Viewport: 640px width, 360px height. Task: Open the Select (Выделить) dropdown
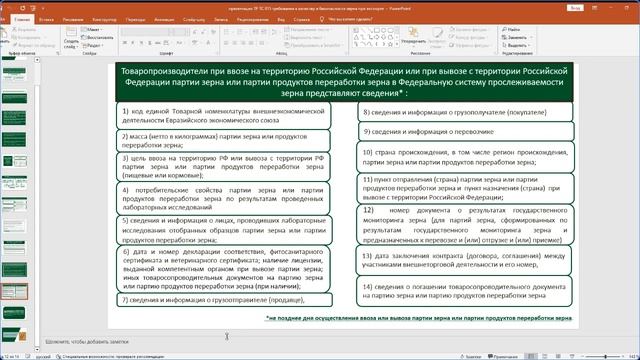[517, 45]
